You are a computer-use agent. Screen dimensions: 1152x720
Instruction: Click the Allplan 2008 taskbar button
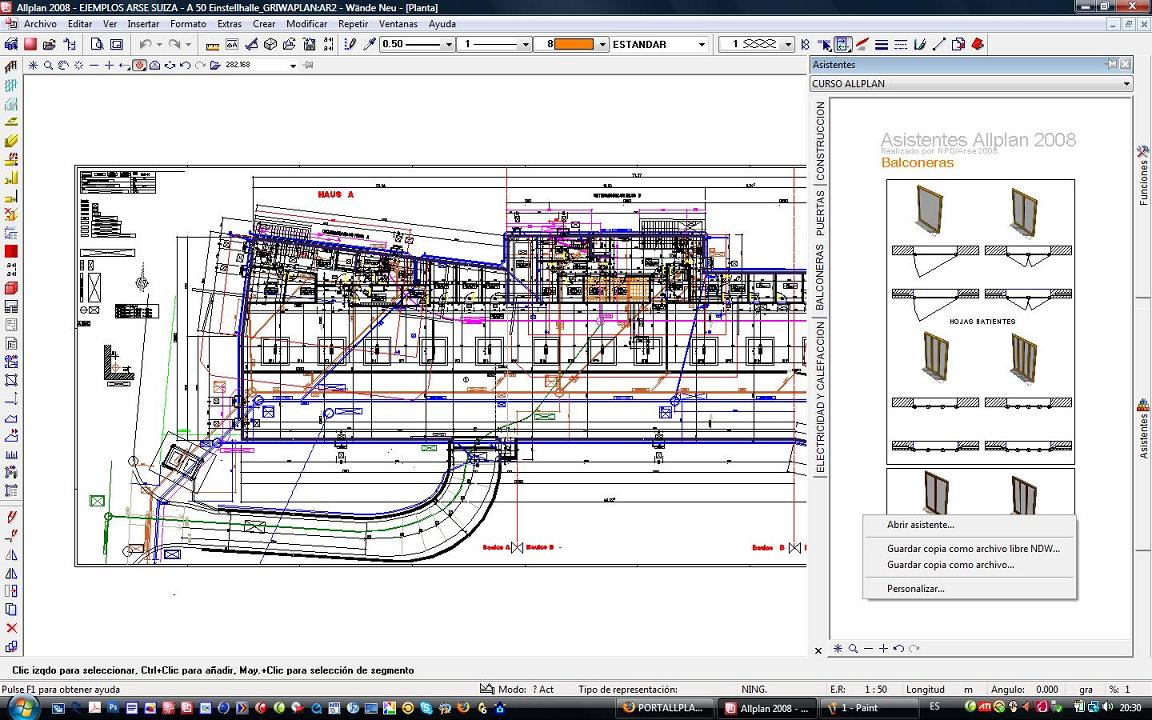(x=766, y=708)
